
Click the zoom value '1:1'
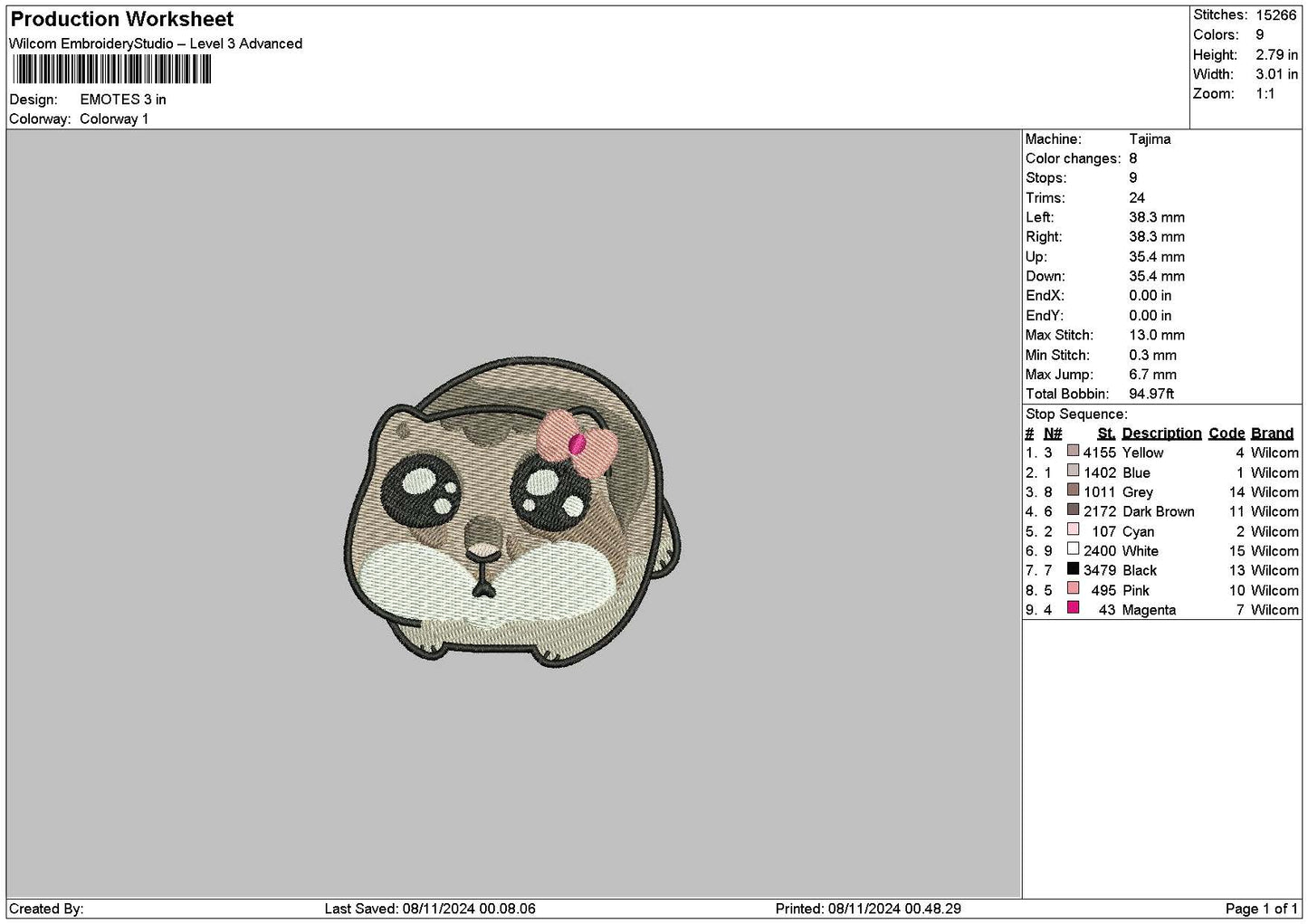[1265, 94]
